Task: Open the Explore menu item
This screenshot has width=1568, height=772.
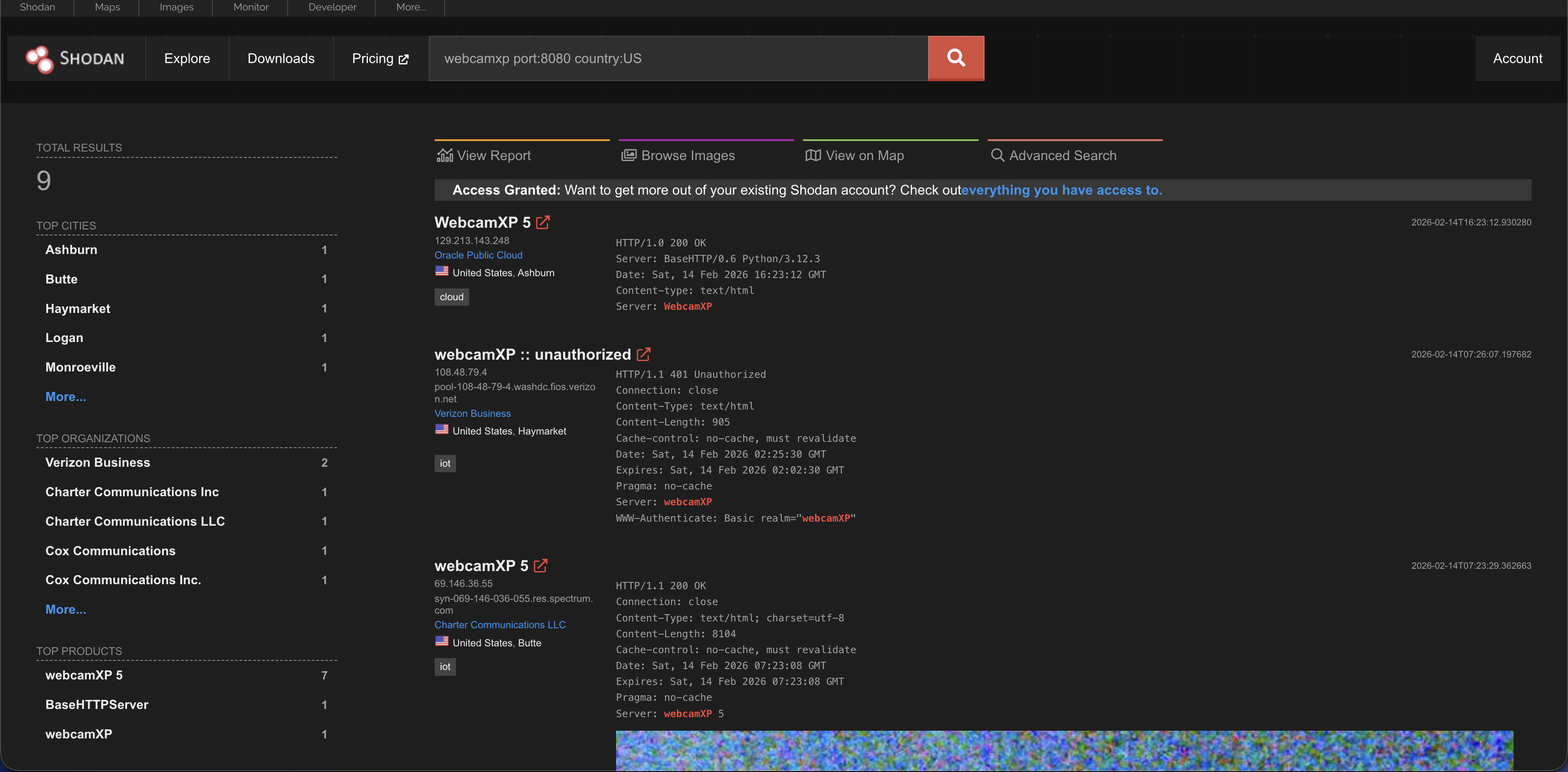Action: coord(187,59)
